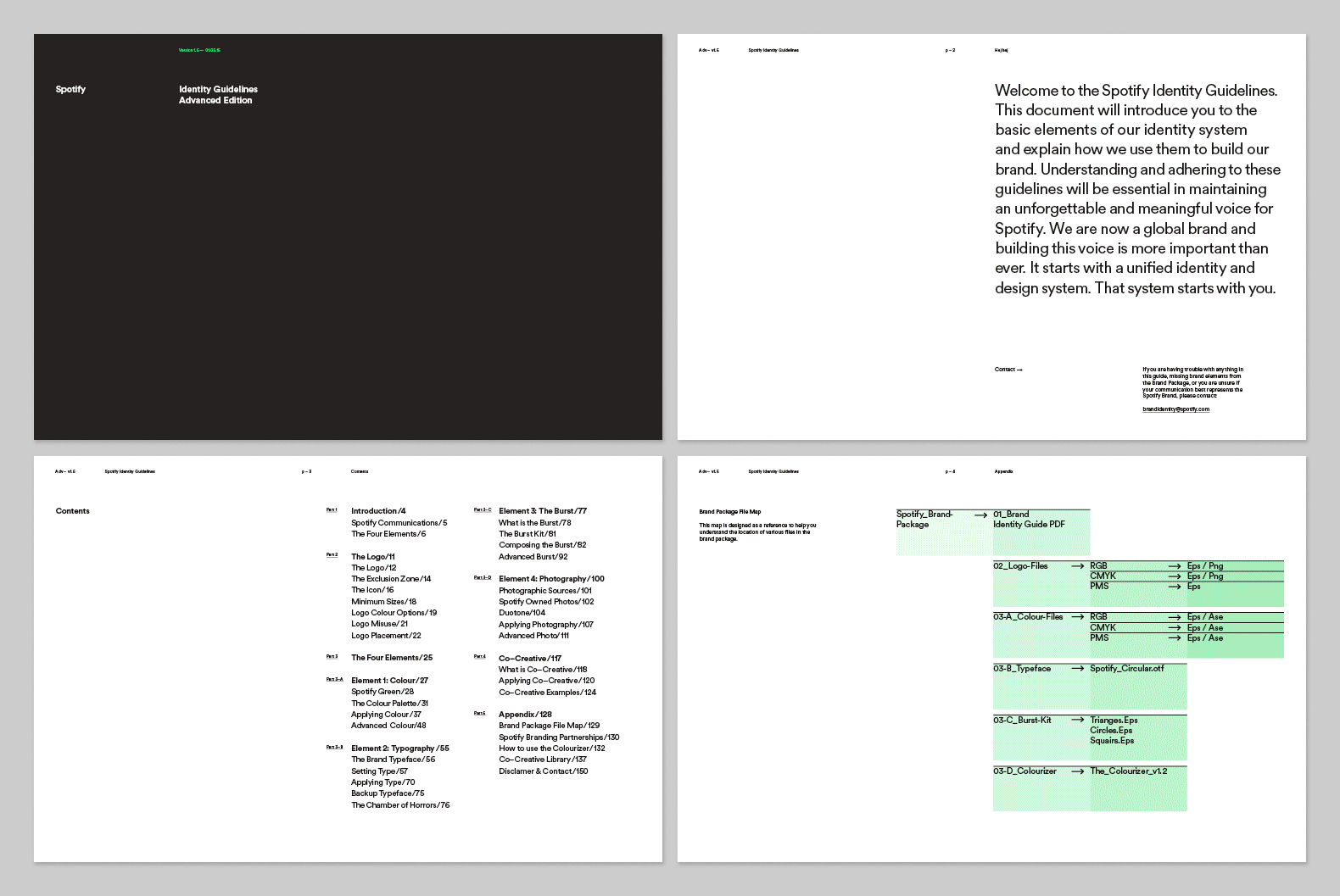The height and width of the screenshot is (896, 1340).
Task: Open contents entry 'Co–Creative/117'
Action: pyautogui.click(x=530, y=659)
